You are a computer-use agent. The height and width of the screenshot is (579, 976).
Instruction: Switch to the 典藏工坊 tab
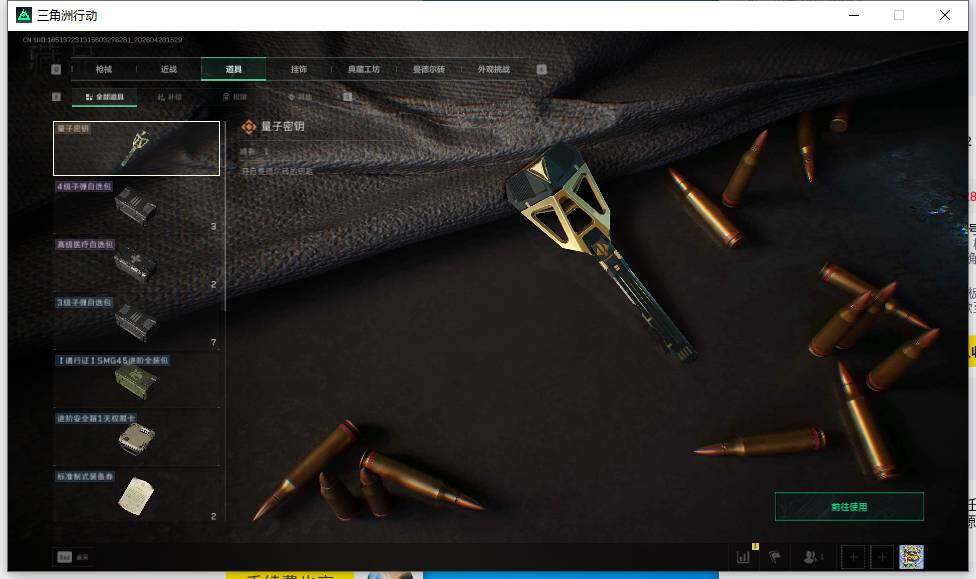(364, 69)
